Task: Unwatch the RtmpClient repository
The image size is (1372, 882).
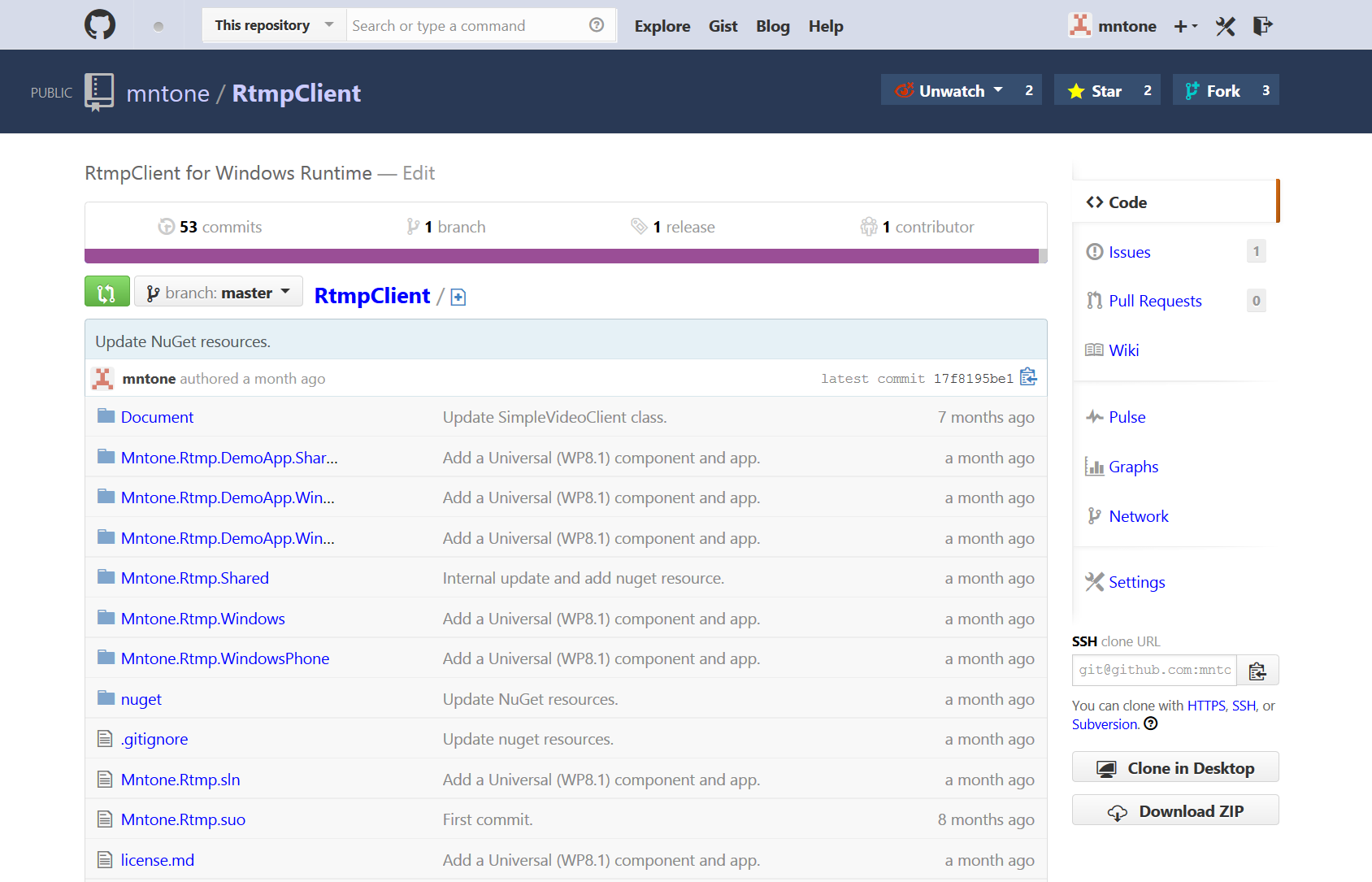Action: click(949, 89)
